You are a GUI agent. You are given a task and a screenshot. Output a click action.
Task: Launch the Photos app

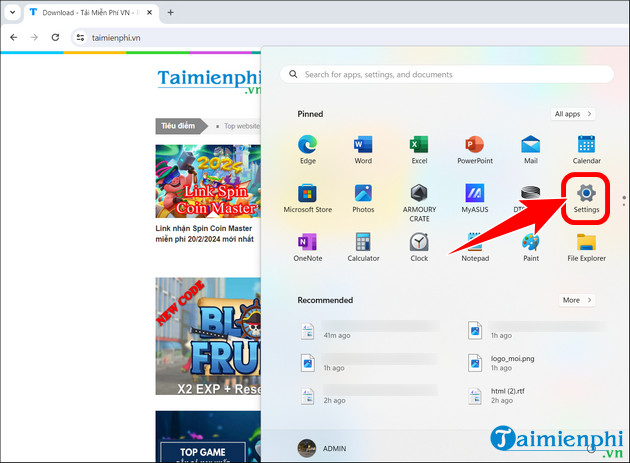click(x=363, y=199)
